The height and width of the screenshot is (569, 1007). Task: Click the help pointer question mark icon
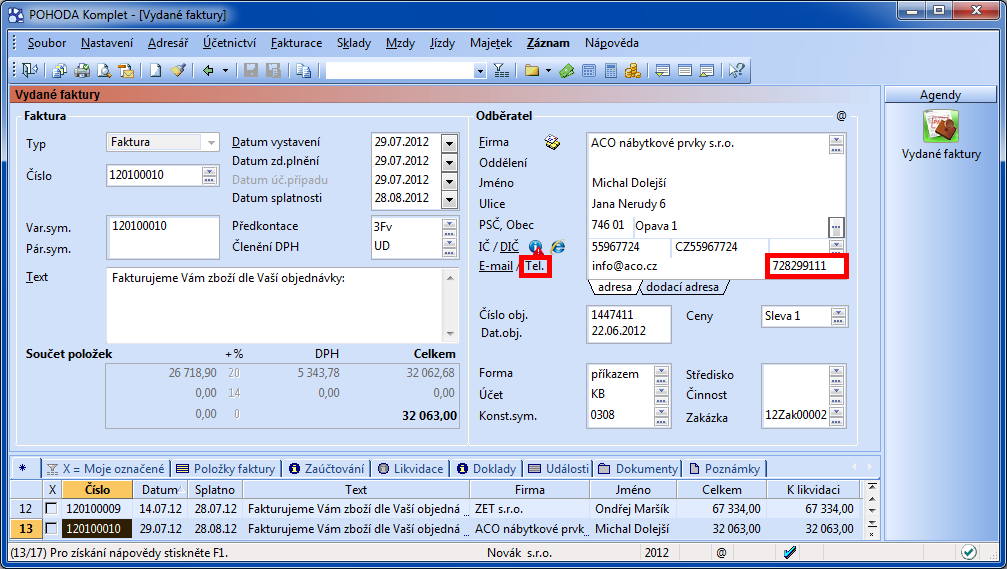736,70
